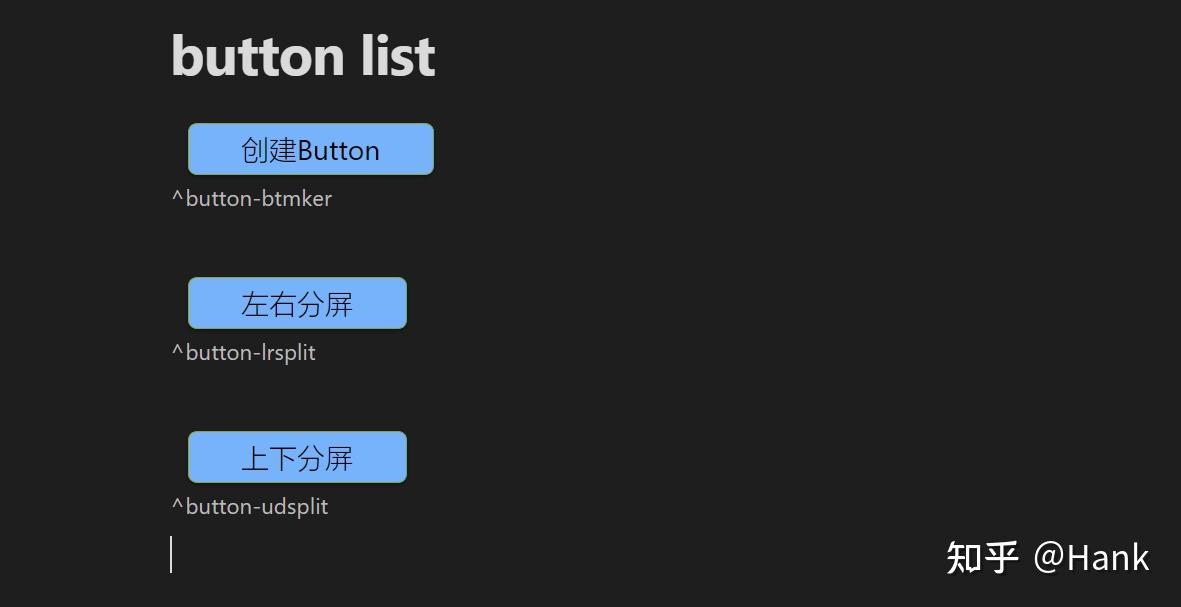Click the empty space between 左右分屏 and 上下分屏 buttons
The height and width of the screenshot is (607, 1181).
tap(297, 400)
